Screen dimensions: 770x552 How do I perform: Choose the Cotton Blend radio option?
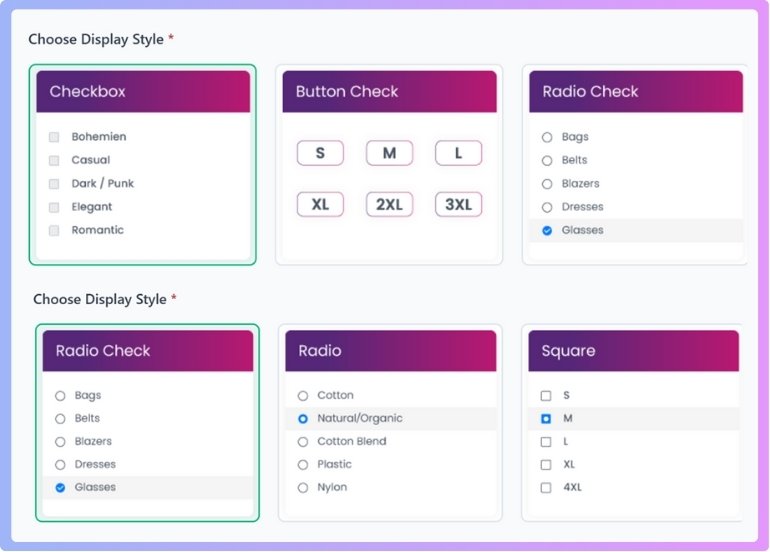click(303, 442)
